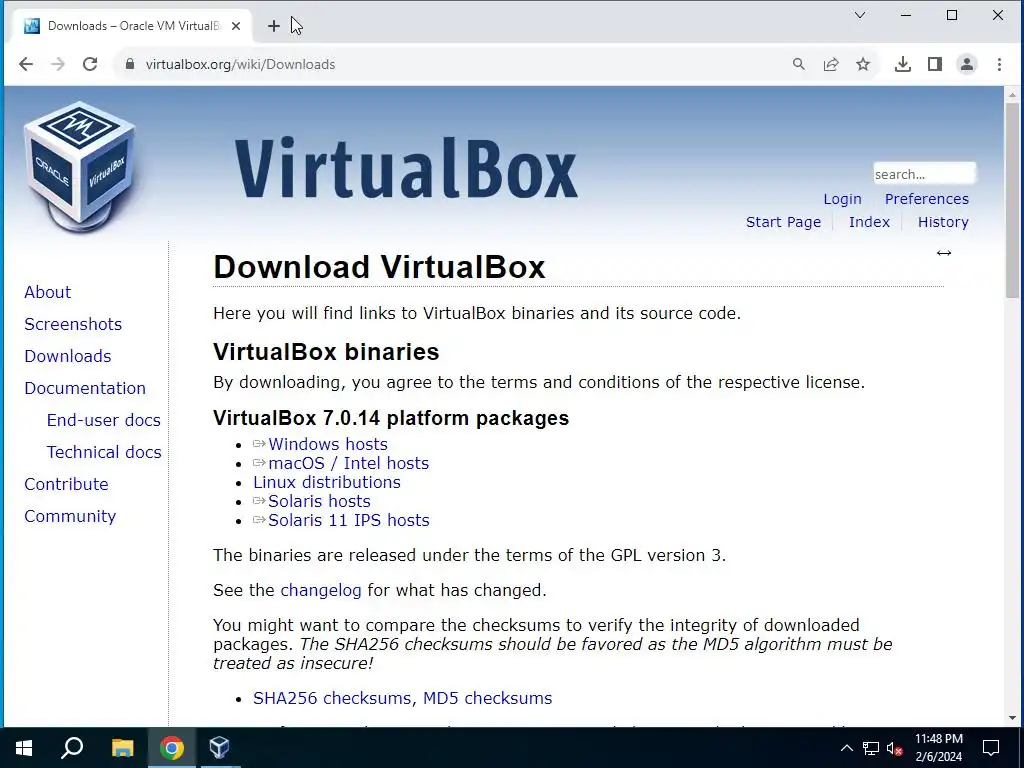Open Screenshots in the sidebar
The height and width of the screenshot is (768, 1024).
[x=73, y=324]
